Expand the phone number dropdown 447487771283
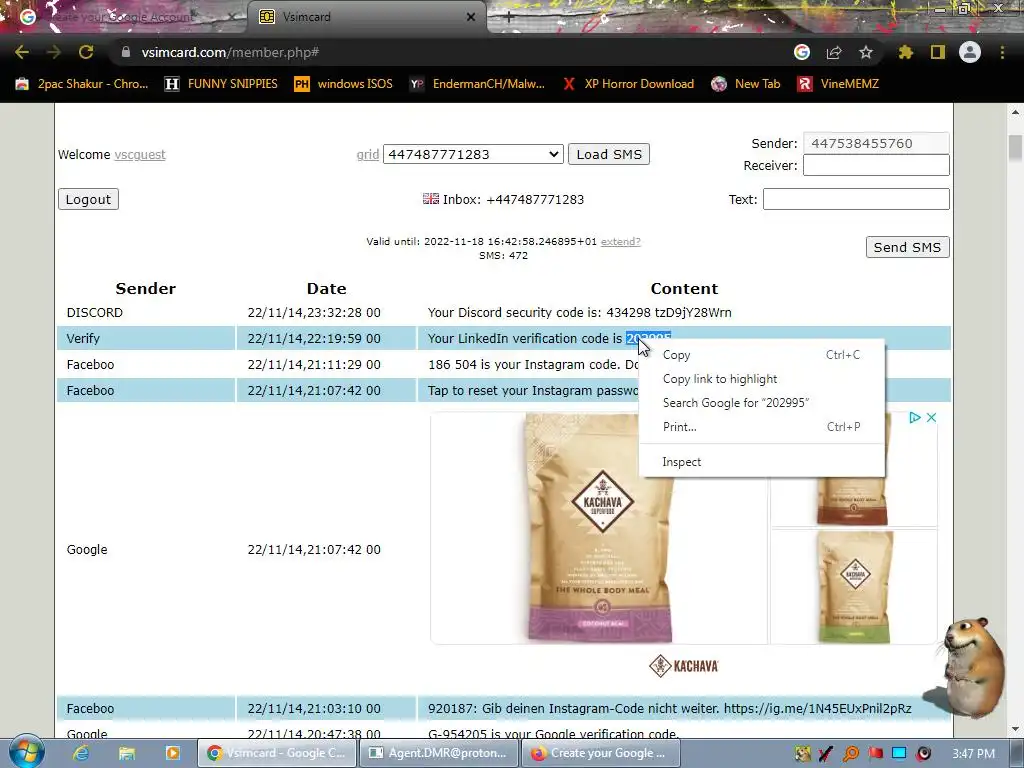The width and height of the screenshot is (1024, 768). [473, 154]
